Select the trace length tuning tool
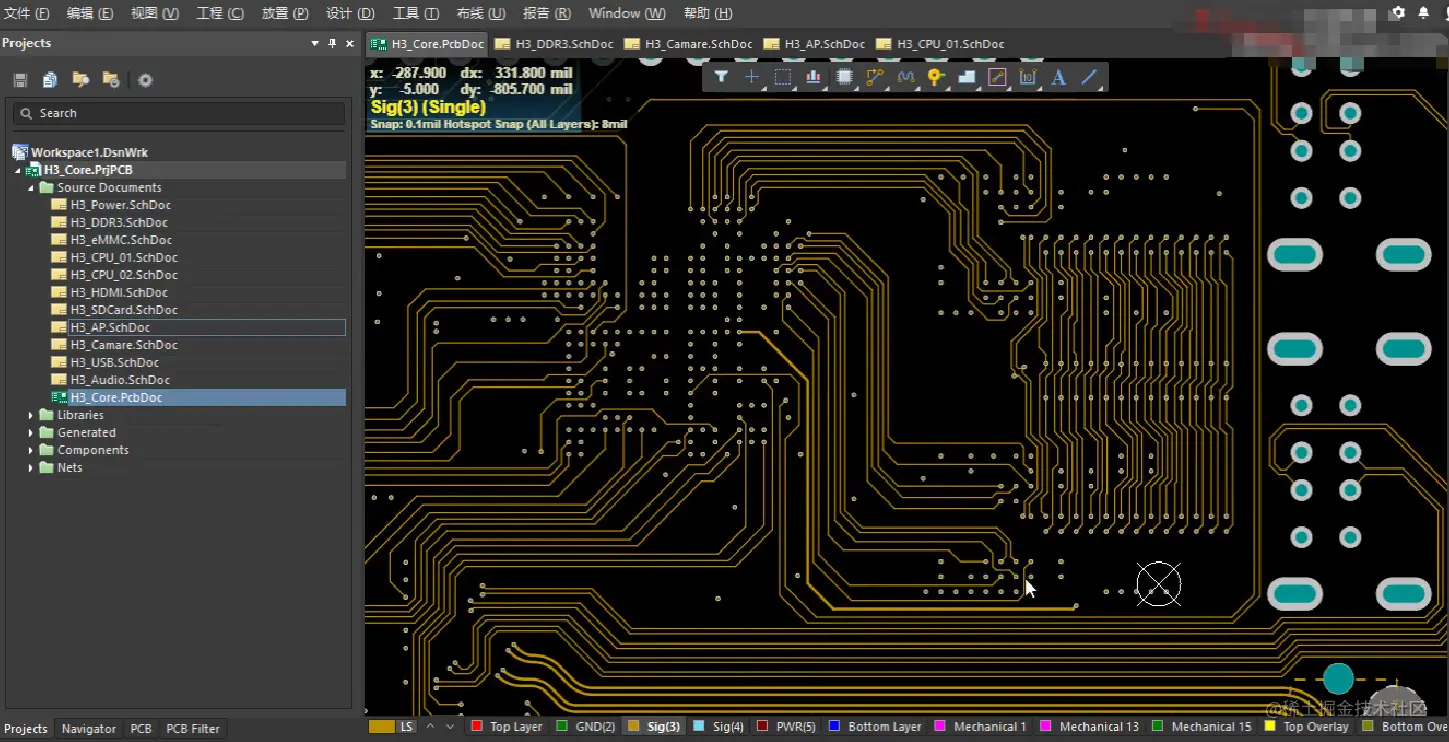The width and height of the screenshot is (1449, 742). [x=906, y=77]
